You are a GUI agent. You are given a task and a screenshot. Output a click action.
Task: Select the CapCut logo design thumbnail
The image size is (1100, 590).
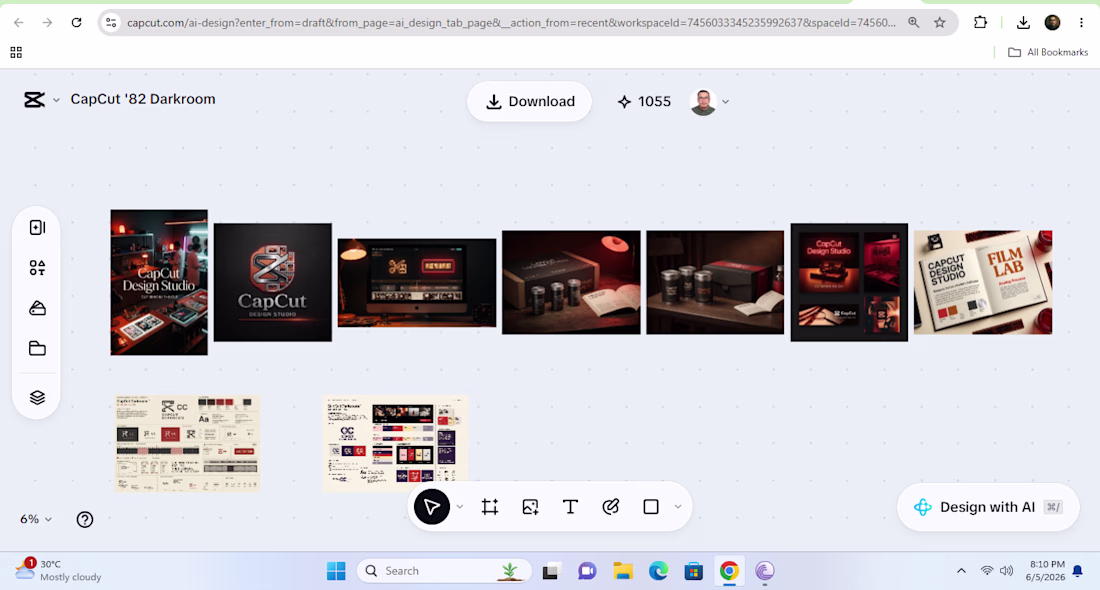pos(273,282)
